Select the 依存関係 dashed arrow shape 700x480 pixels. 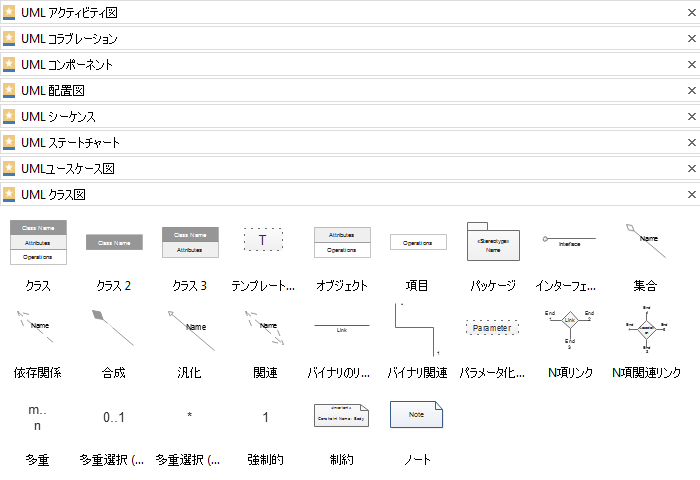[x=35, y=327]
